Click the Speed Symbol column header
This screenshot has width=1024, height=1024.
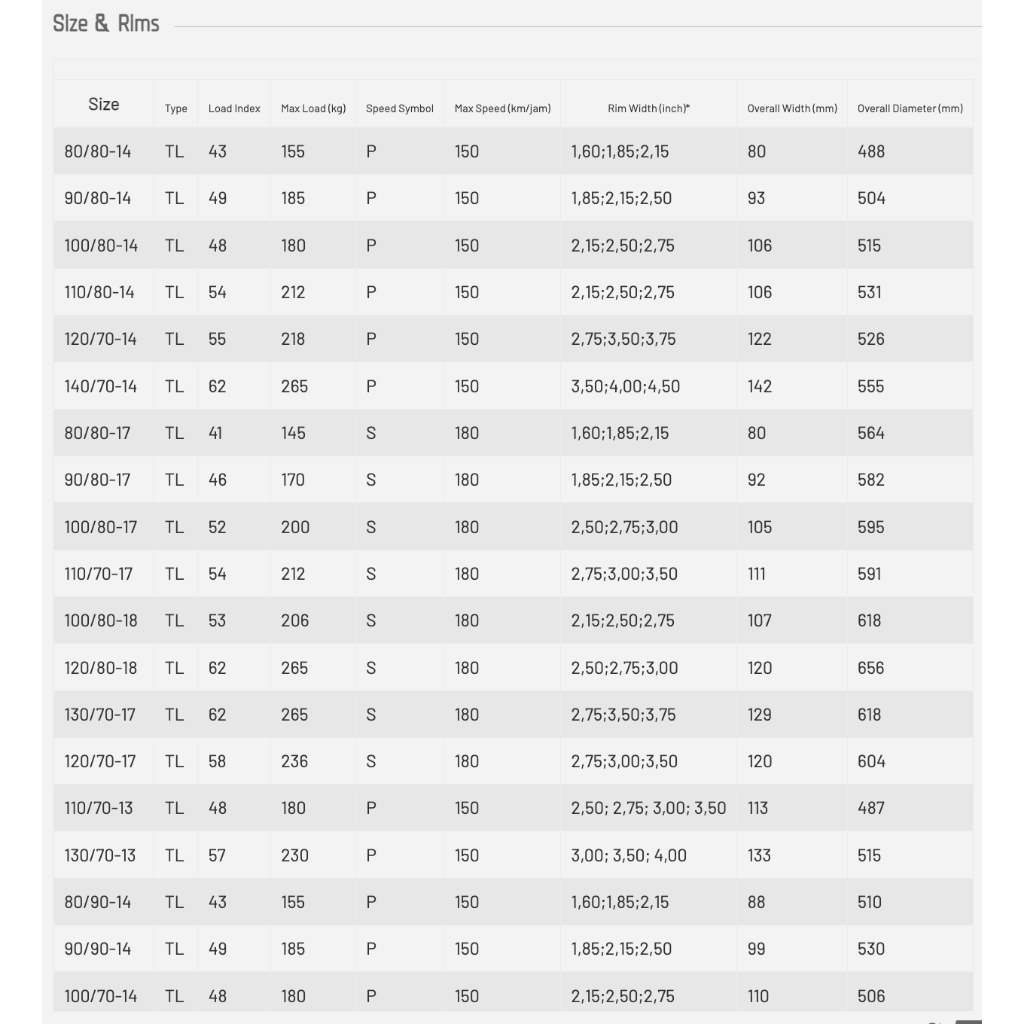point(399,108)
